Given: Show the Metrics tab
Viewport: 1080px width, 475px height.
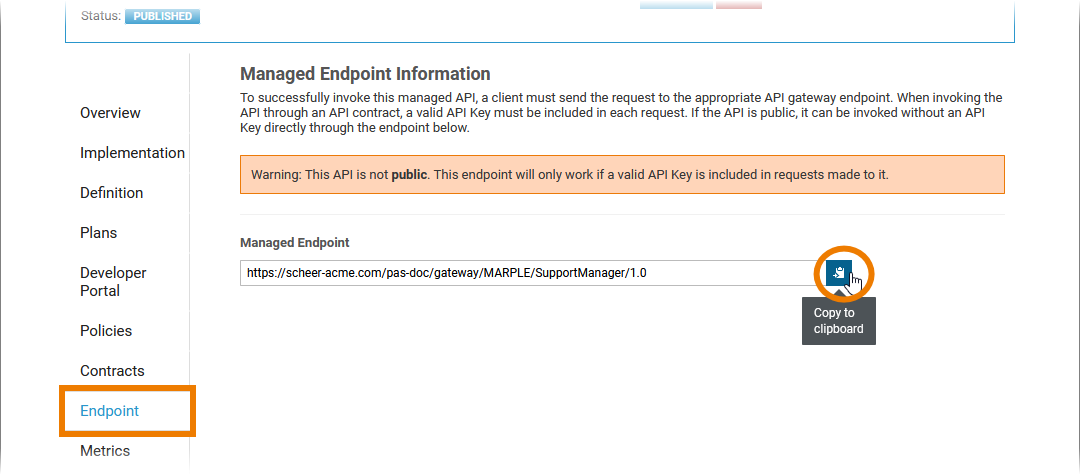Looking at the screenshot, I should coord(105,451).
